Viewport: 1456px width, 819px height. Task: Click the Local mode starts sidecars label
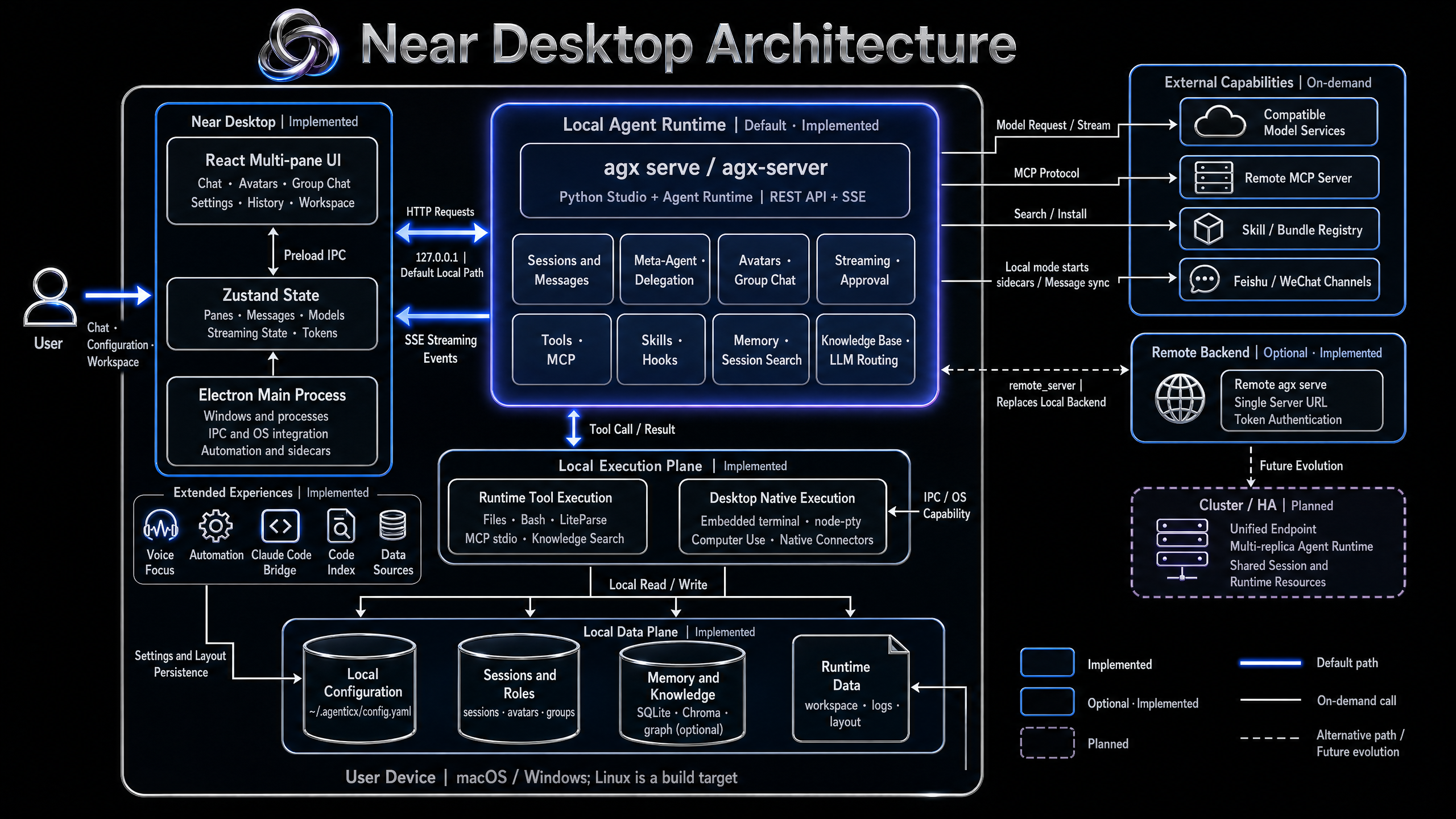tap(1053, 275)
